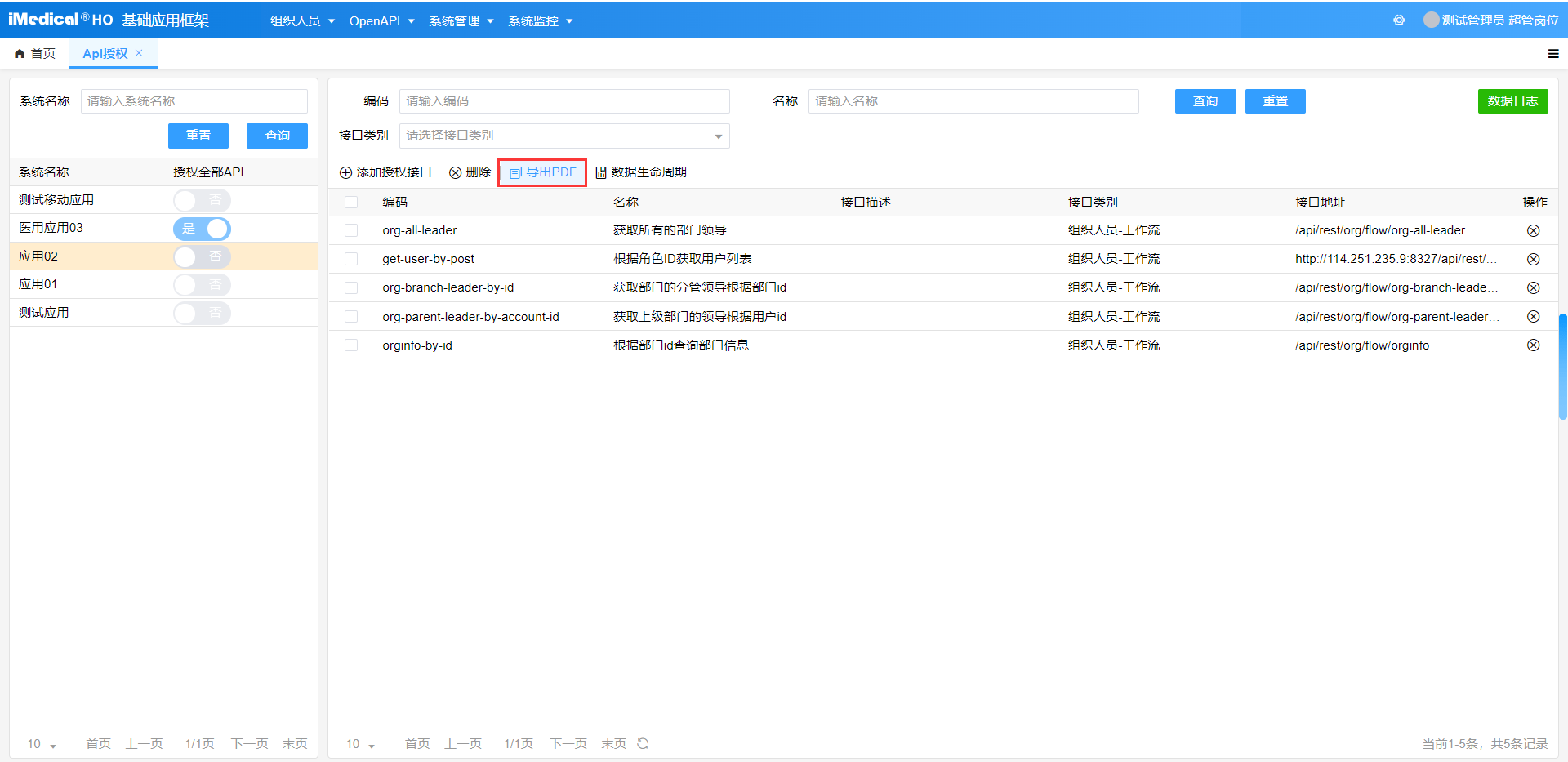Click the settings gear icon in header
The image size is (1568, 762).
[x=1399, y=20]
